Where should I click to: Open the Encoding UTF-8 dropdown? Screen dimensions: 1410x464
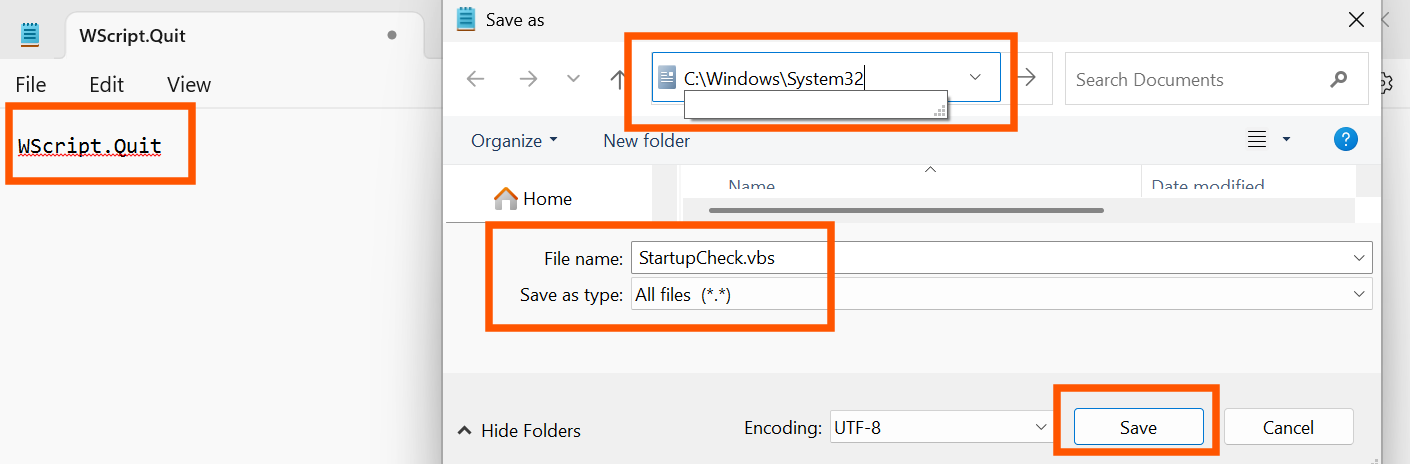coord(1040,427)
